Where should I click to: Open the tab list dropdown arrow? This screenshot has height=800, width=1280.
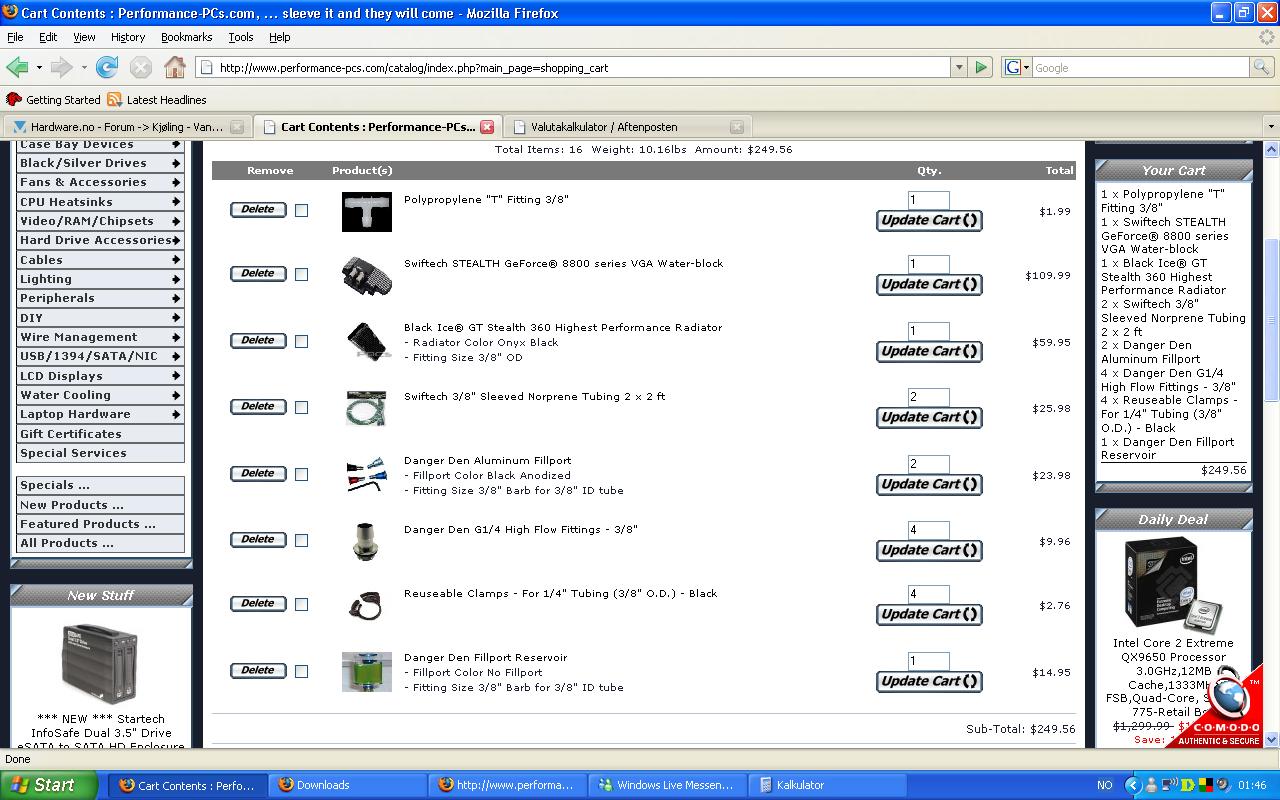click(x=1271, y=127)
